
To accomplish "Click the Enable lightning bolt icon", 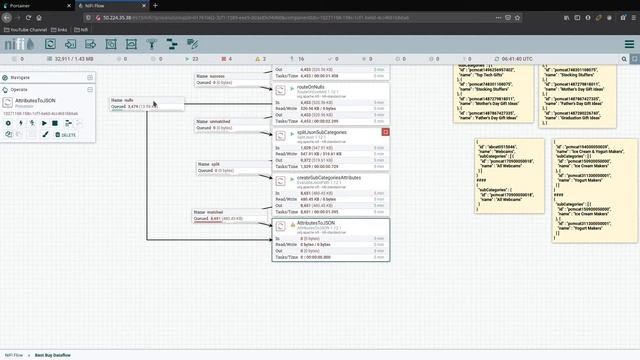I will [20, 123].
